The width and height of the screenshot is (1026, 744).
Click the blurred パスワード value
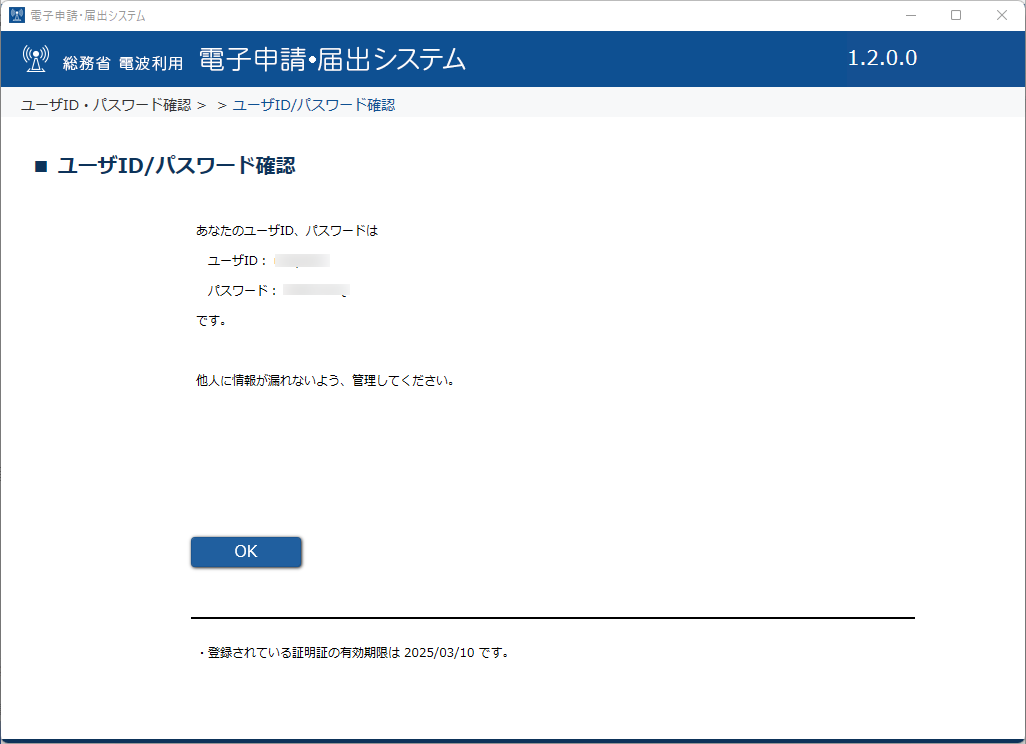(317, 291)
